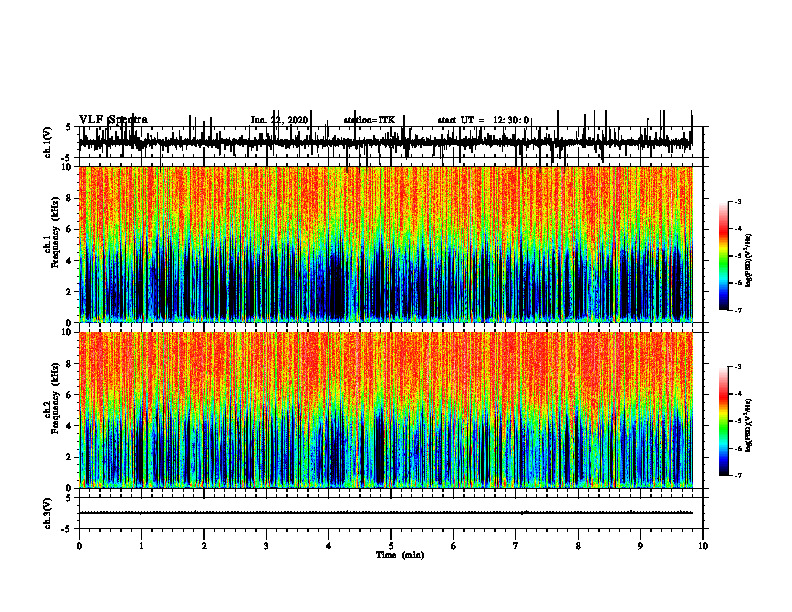
Task: Click time axis tick label "2"
Action: click(x=204, y=546)
